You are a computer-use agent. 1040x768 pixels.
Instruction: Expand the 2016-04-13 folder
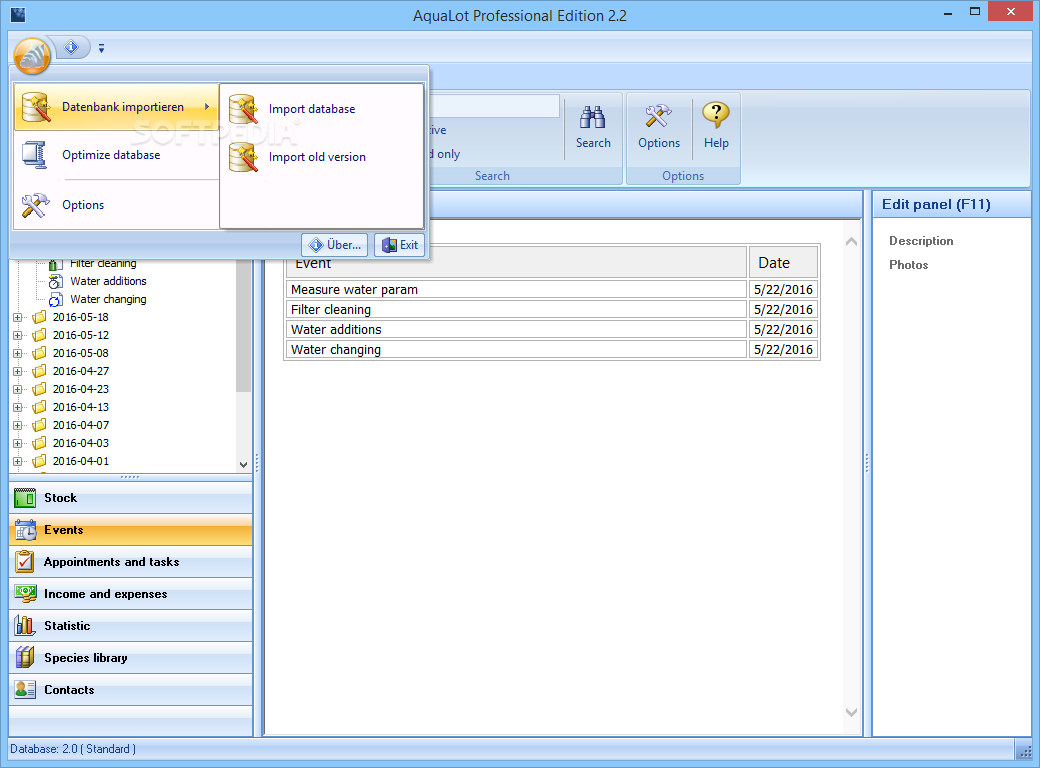tap(18, 407)
